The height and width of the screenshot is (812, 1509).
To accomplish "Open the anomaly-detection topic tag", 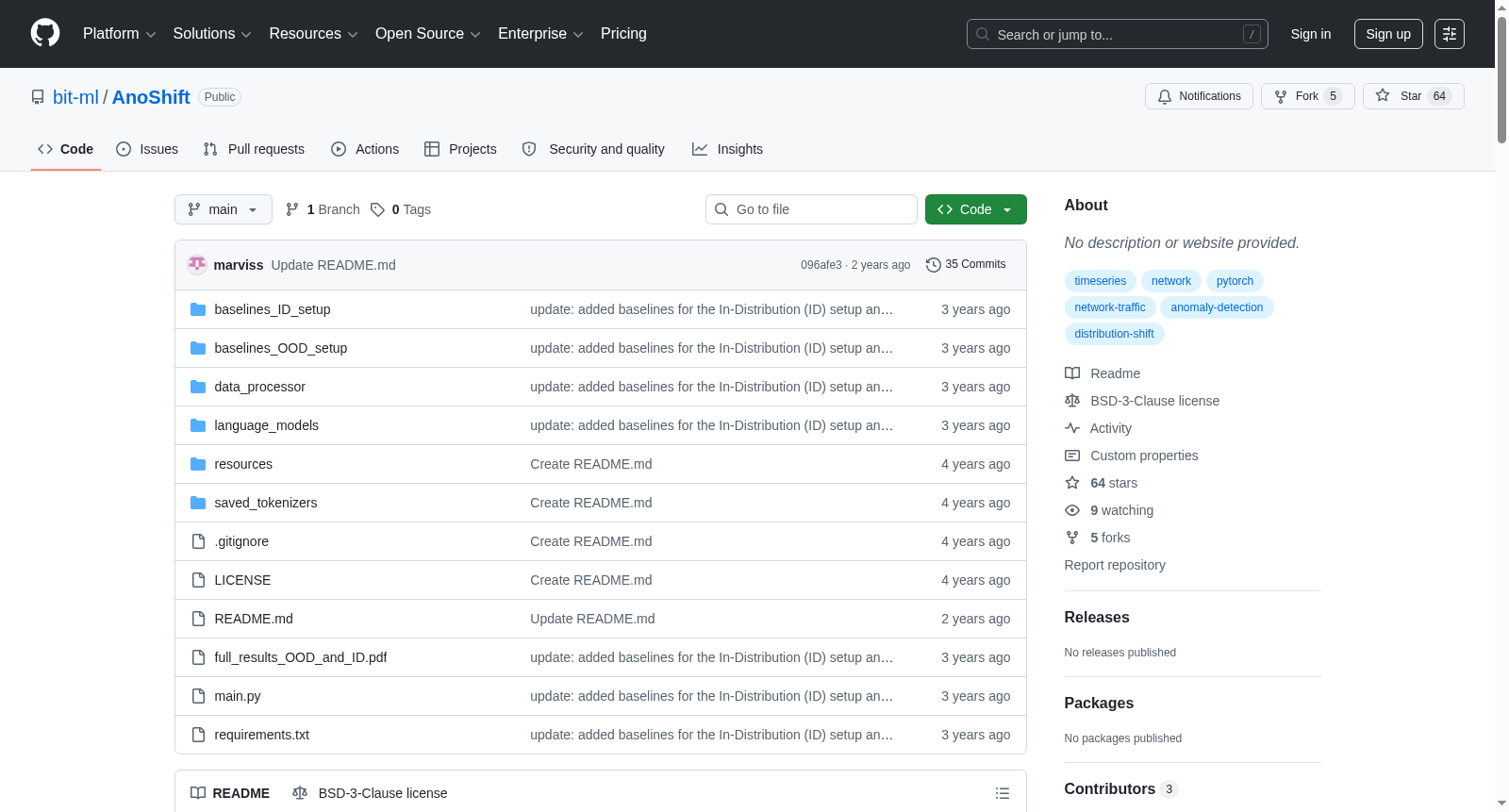I will 1217,307.
